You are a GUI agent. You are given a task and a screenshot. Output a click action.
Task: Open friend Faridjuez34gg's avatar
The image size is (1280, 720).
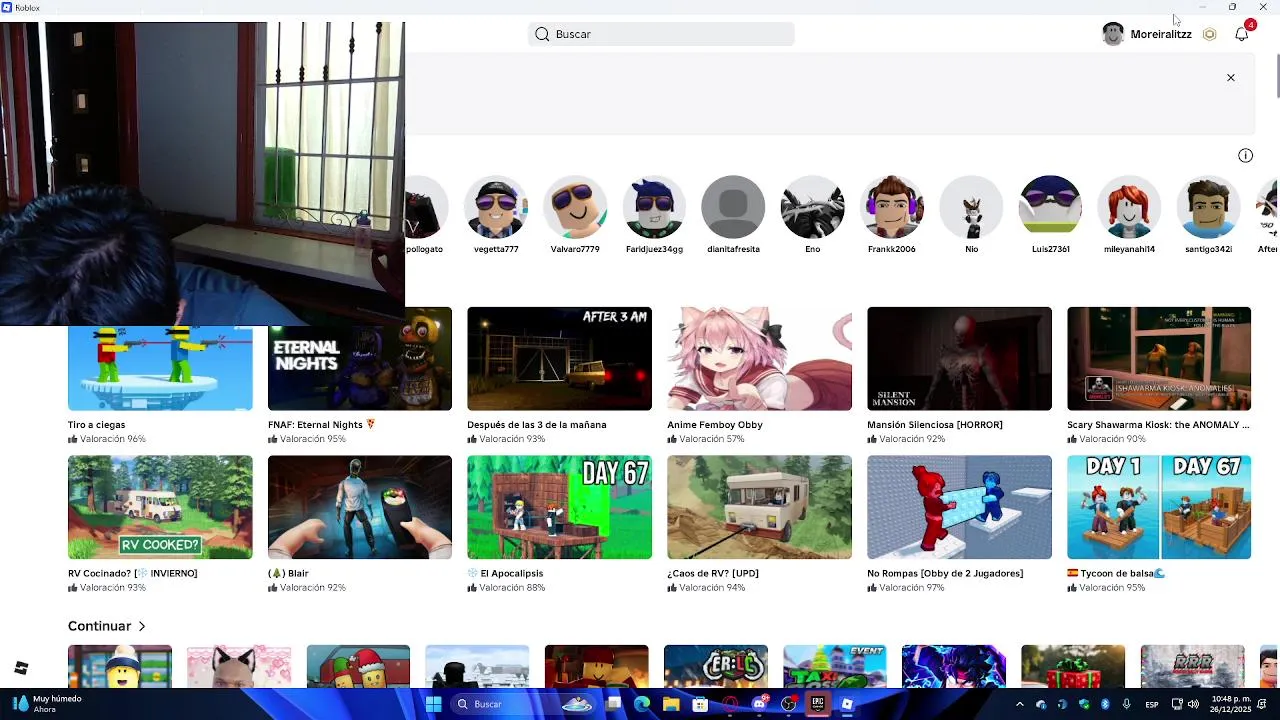pos(654,207)
